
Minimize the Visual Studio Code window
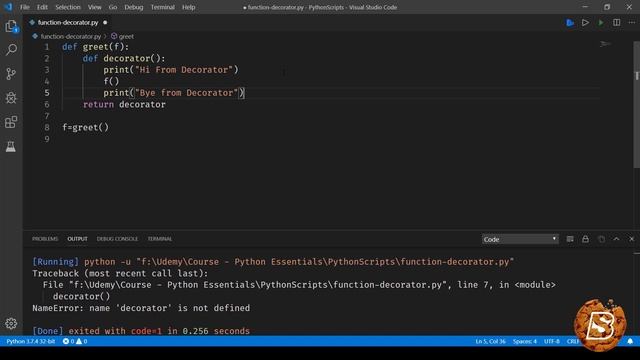click(585, 7)
